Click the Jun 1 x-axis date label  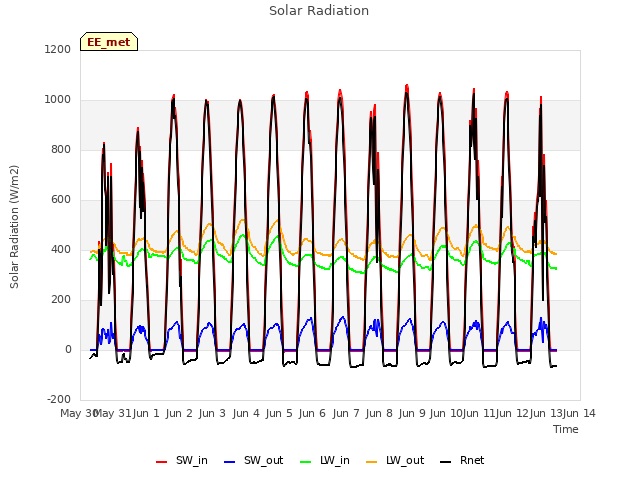click(x=146, y=413)
